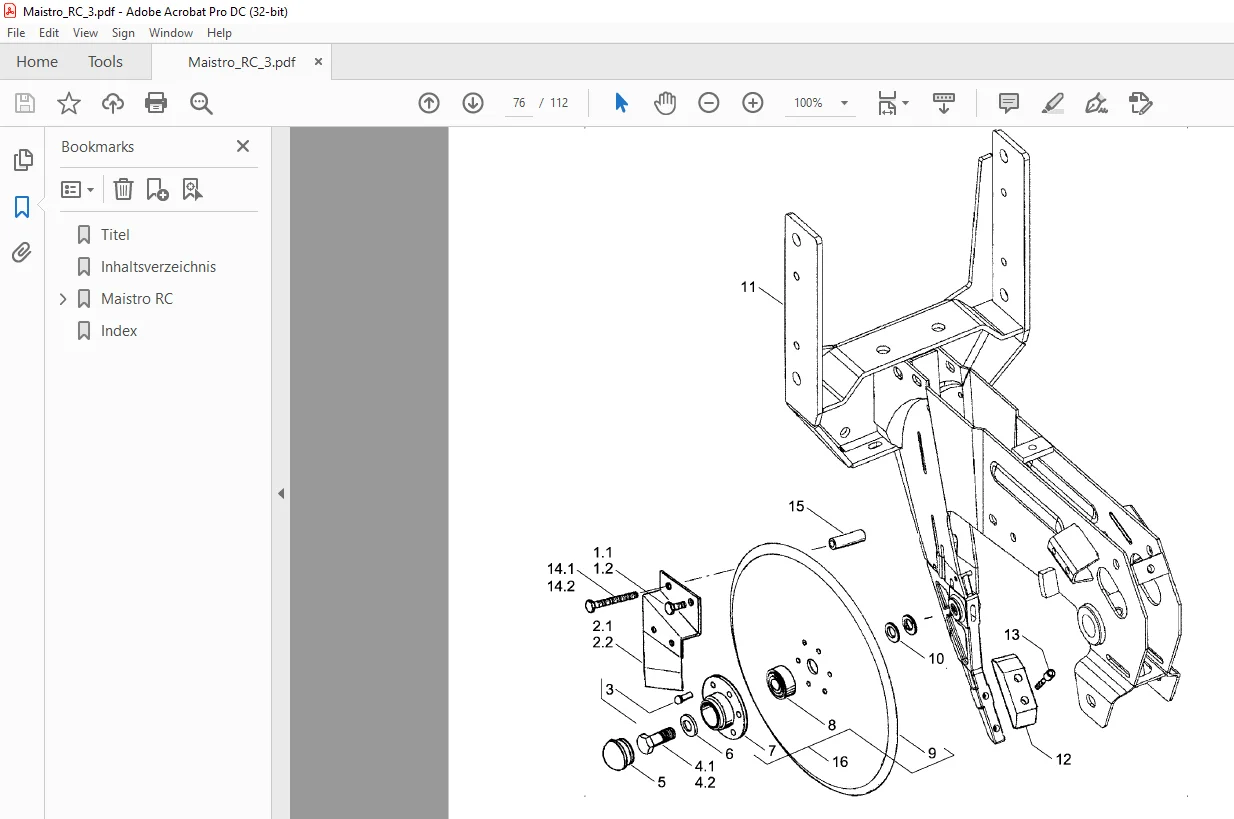Click the scrolling mode keyboard icon
This screenshot has width=1234, height=819.
(944, 103)
